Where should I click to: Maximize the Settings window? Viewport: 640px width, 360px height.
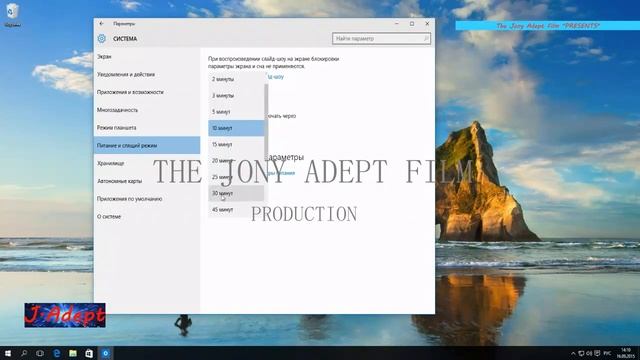coord(412,24)
